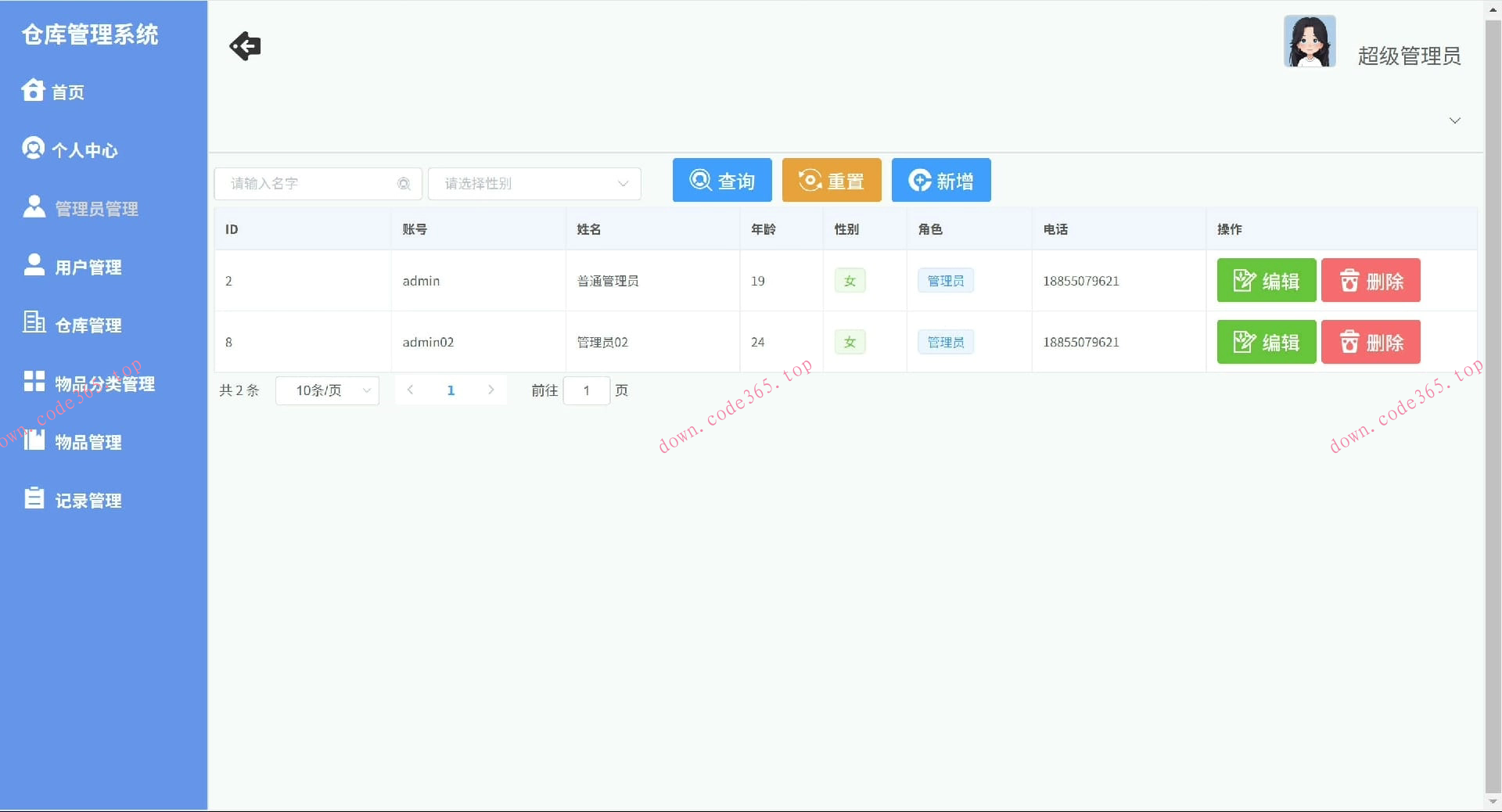
Task: Click 删除 on the admin row
Action: [1370, 280]
